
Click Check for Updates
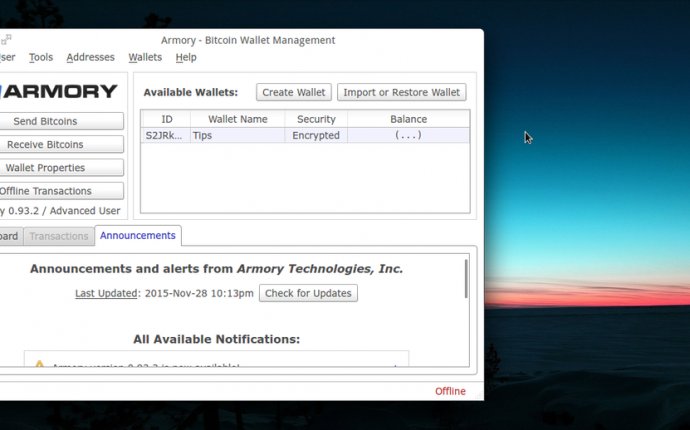(x=308, y=293)
